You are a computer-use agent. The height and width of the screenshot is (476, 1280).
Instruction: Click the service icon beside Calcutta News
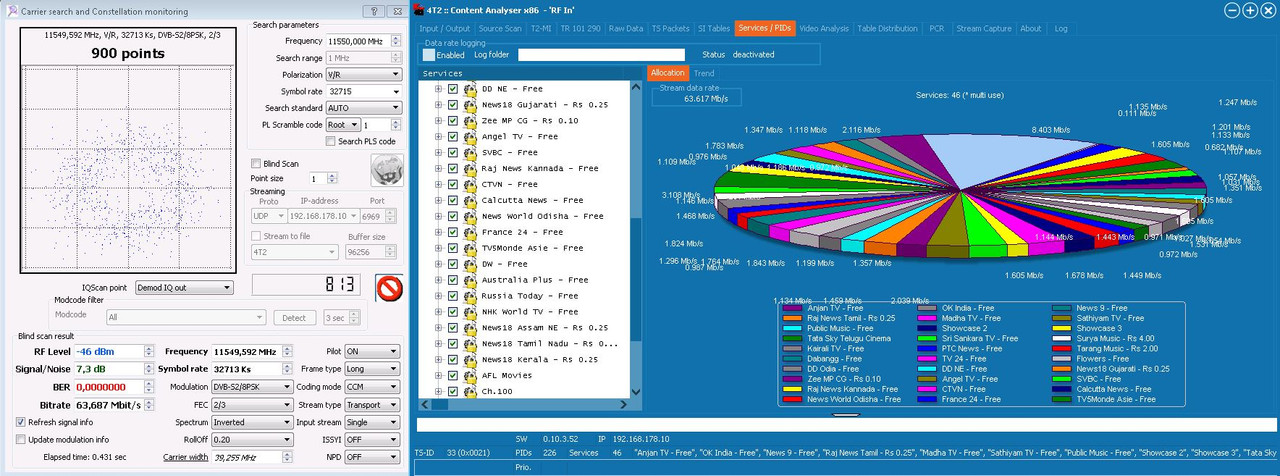click(x=470, y=201)
